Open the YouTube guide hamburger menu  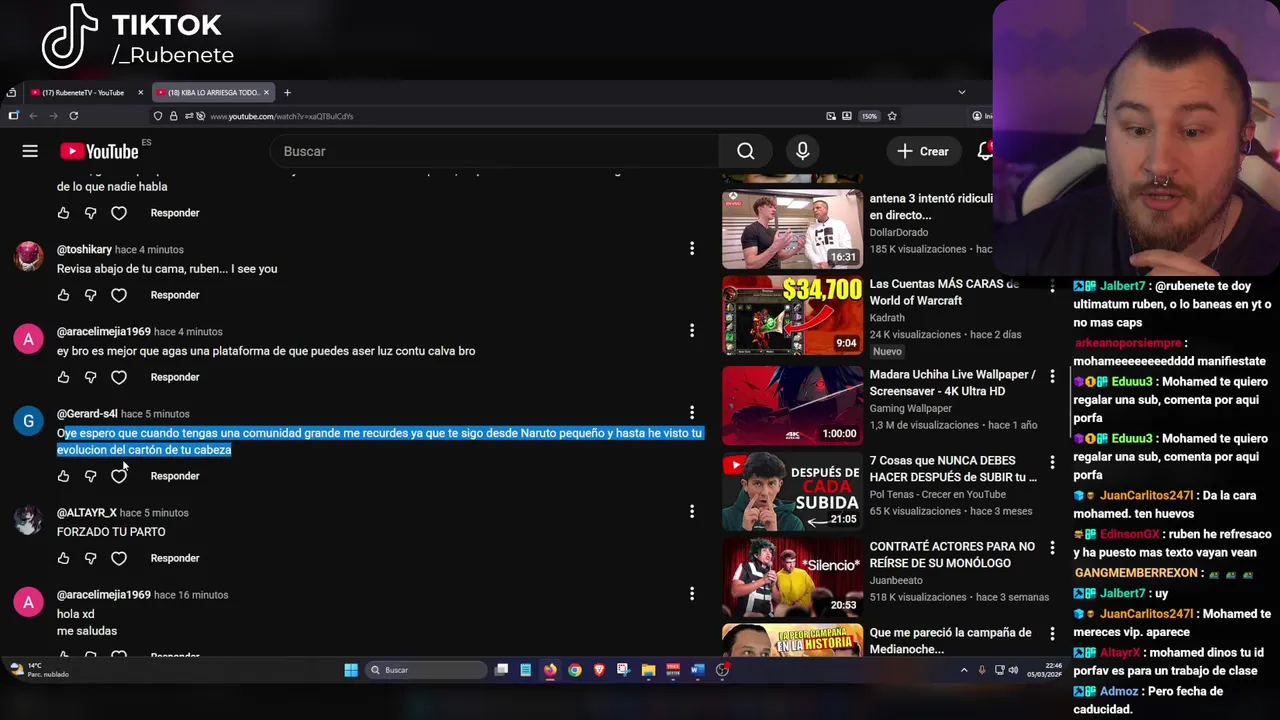tap(30, 151)
